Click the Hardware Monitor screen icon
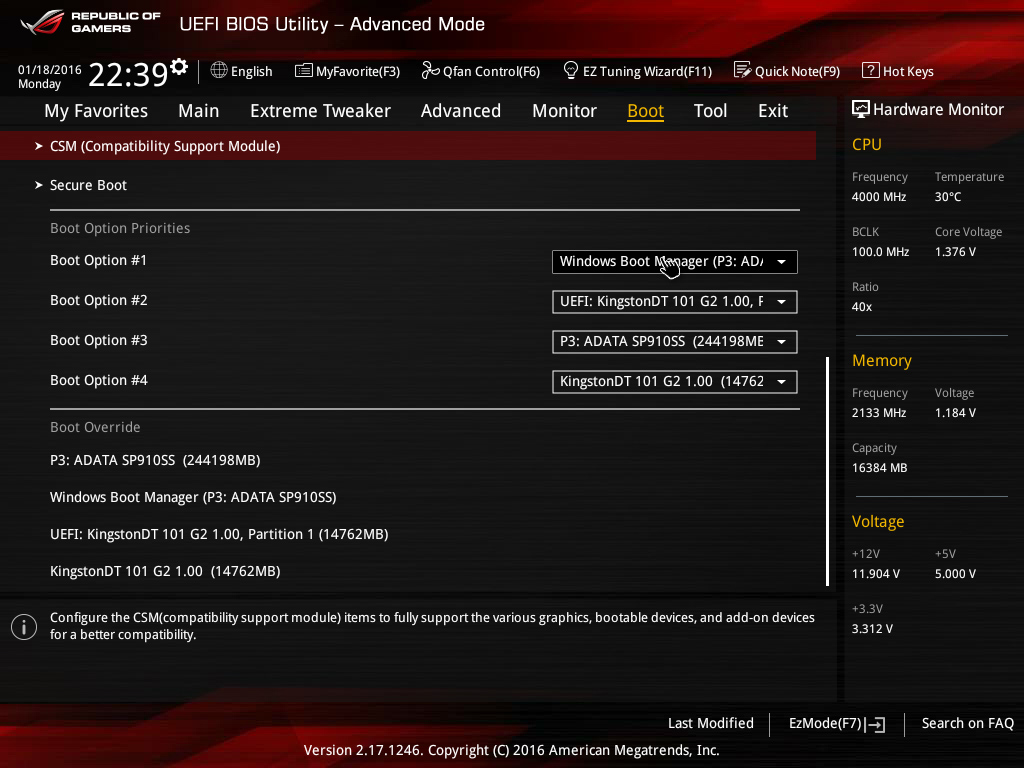 861,109
